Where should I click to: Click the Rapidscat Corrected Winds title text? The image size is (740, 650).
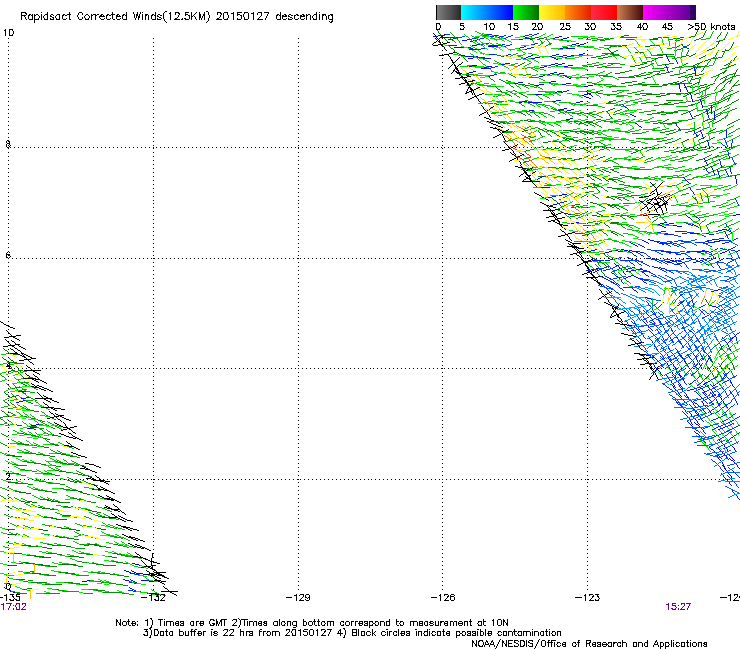(177, 17)
